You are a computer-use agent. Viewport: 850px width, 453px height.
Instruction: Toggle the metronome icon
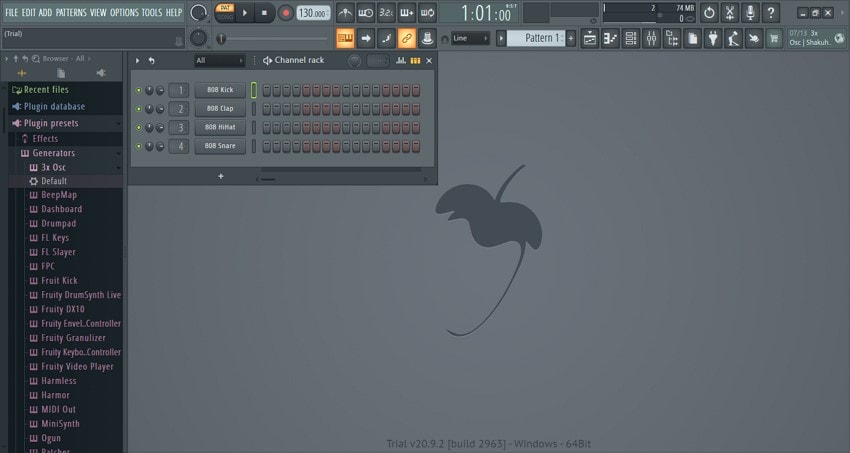(345, 12)
